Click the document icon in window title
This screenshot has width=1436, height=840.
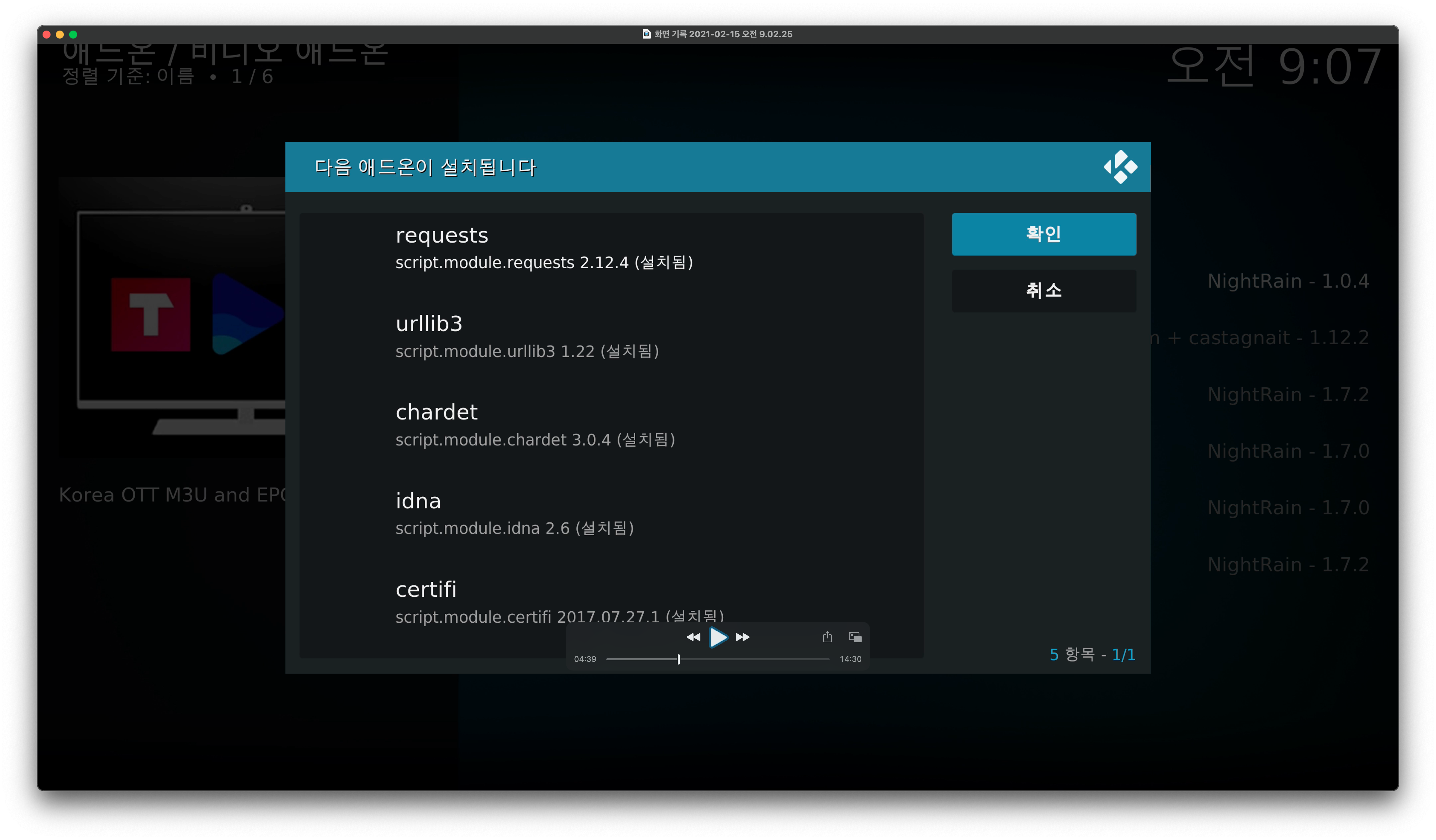646,34
